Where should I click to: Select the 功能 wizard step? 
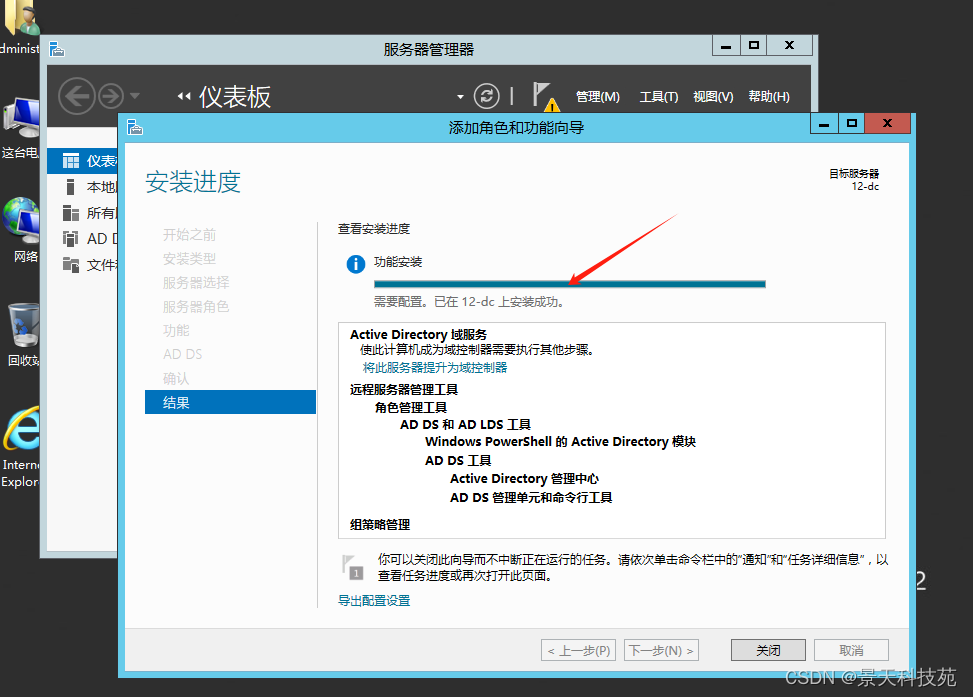pyautogui.click(x=176, y=331)
